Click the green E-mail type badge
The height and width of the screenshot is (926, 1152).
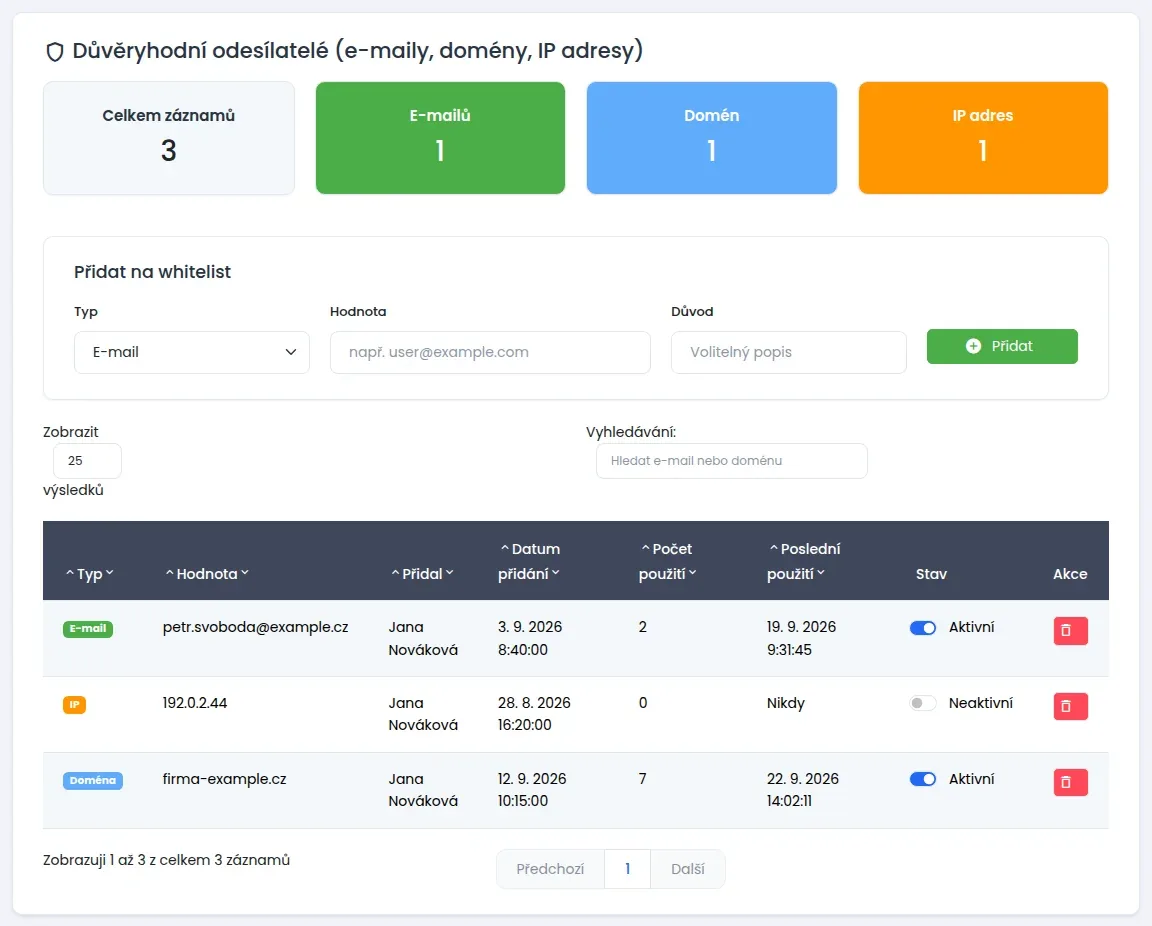coord(88,629)
